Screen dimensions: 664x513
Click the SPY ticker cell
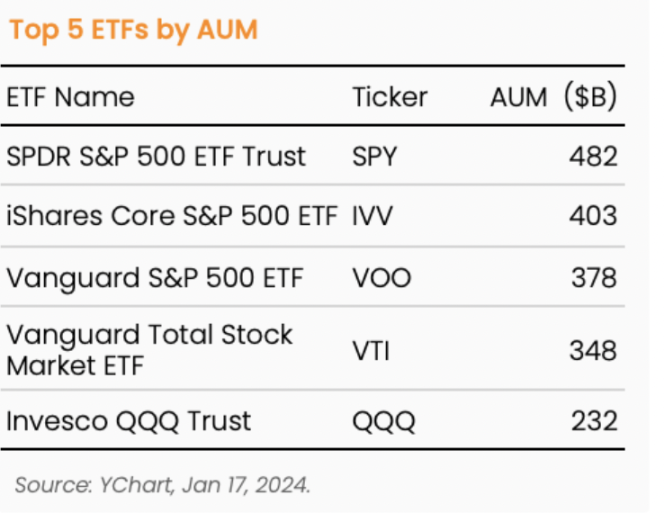click(375, 156)
